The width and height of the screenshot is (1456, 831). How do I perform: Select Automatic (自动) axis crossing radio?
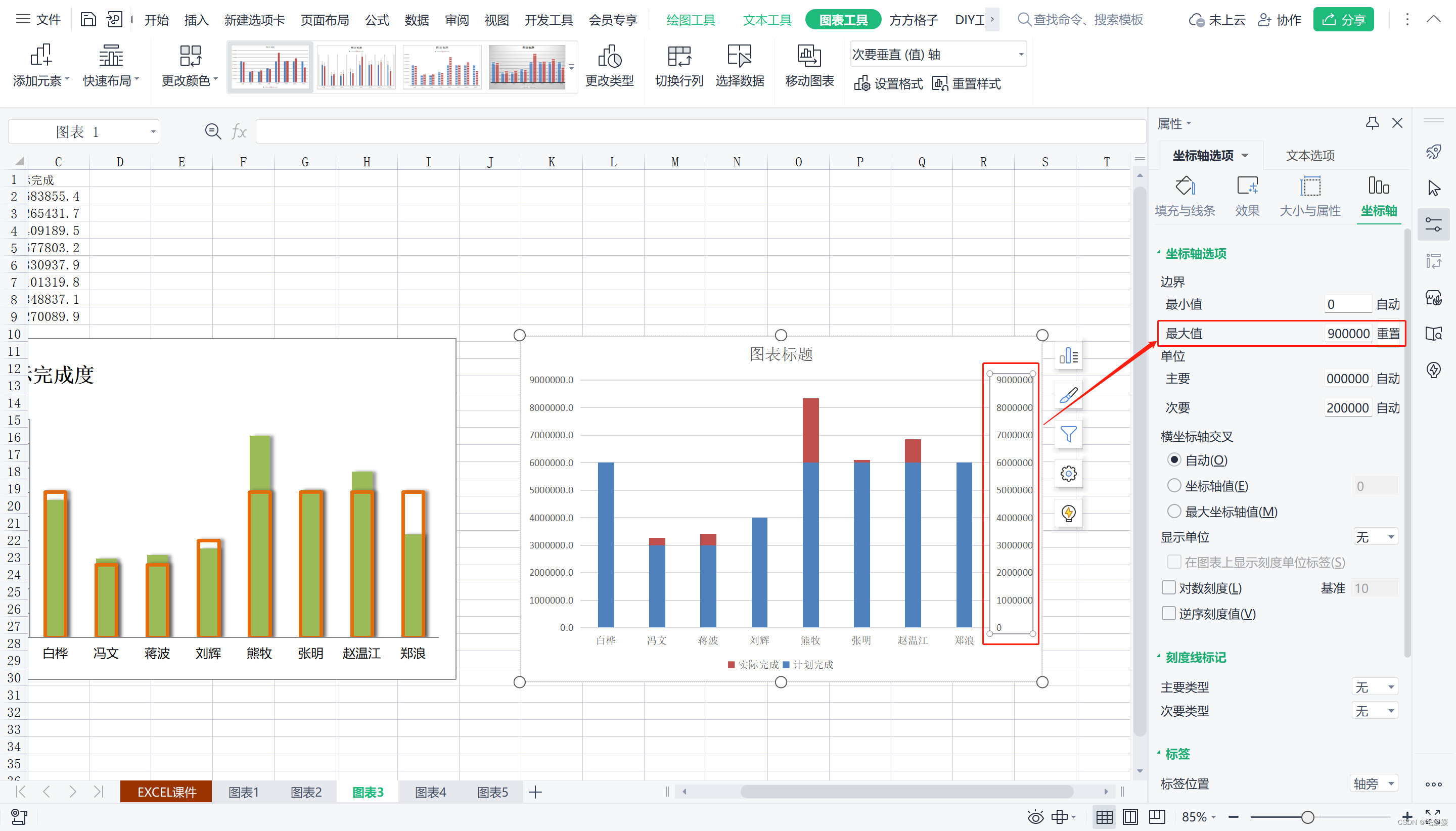(x=1174, y=459)
